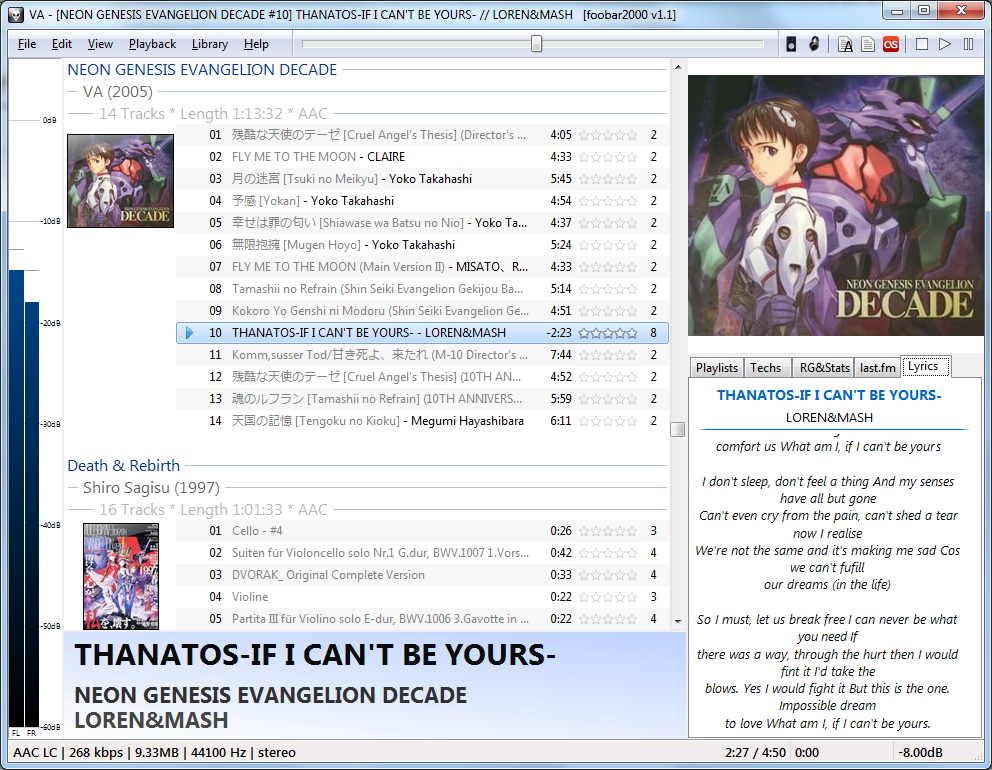This screenshot has width=992, height=770.
Task: Click the speaker output toolbar icon
Action: pos(791,44)
